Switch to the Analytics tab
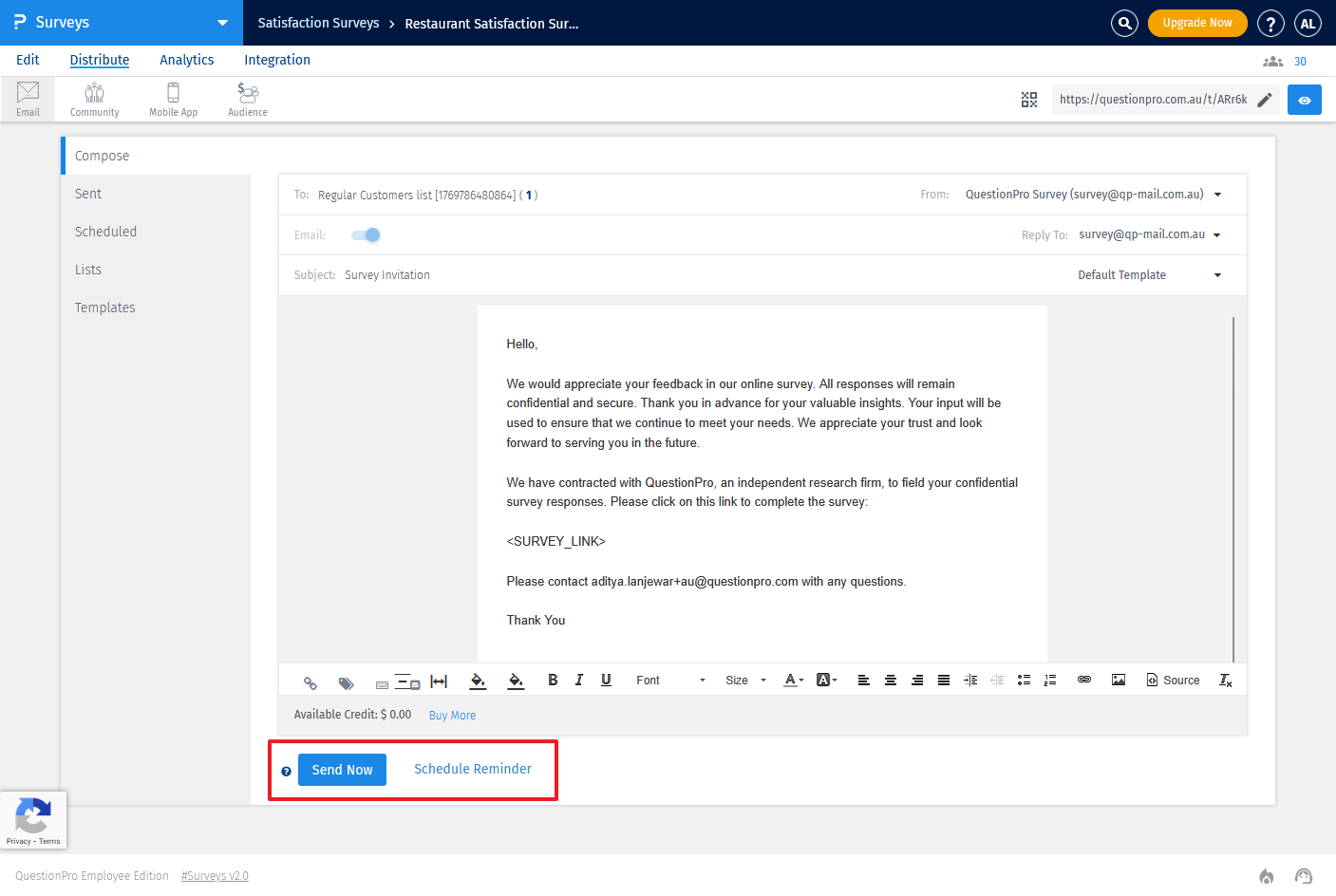The height and width of the screenshot is (896, 1336). pyautogui.click(x=186, y=60)
